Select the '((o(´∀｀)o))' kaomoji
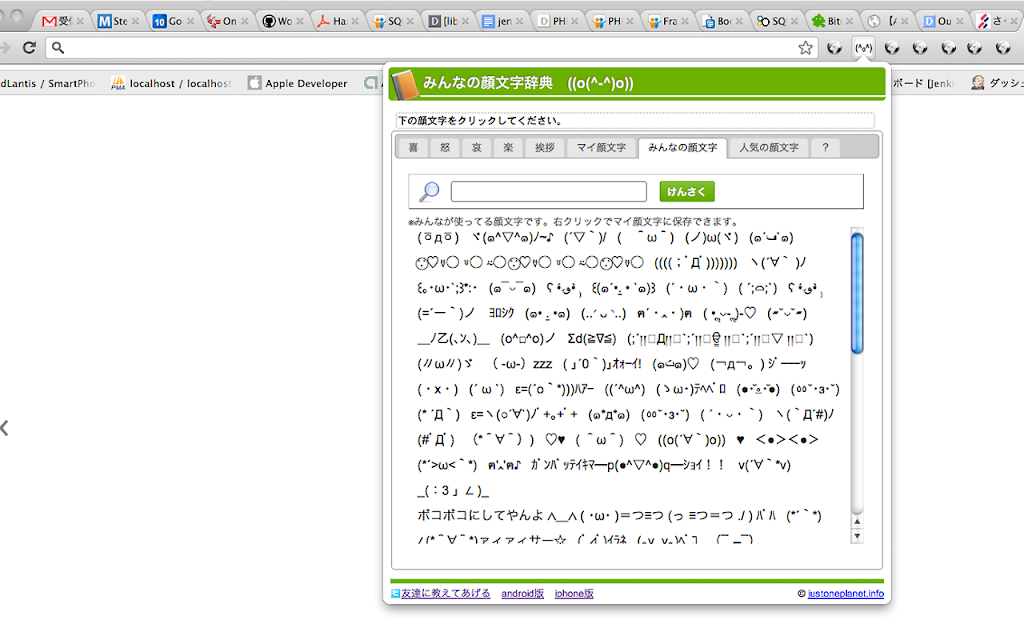 [x=692, y=440]
